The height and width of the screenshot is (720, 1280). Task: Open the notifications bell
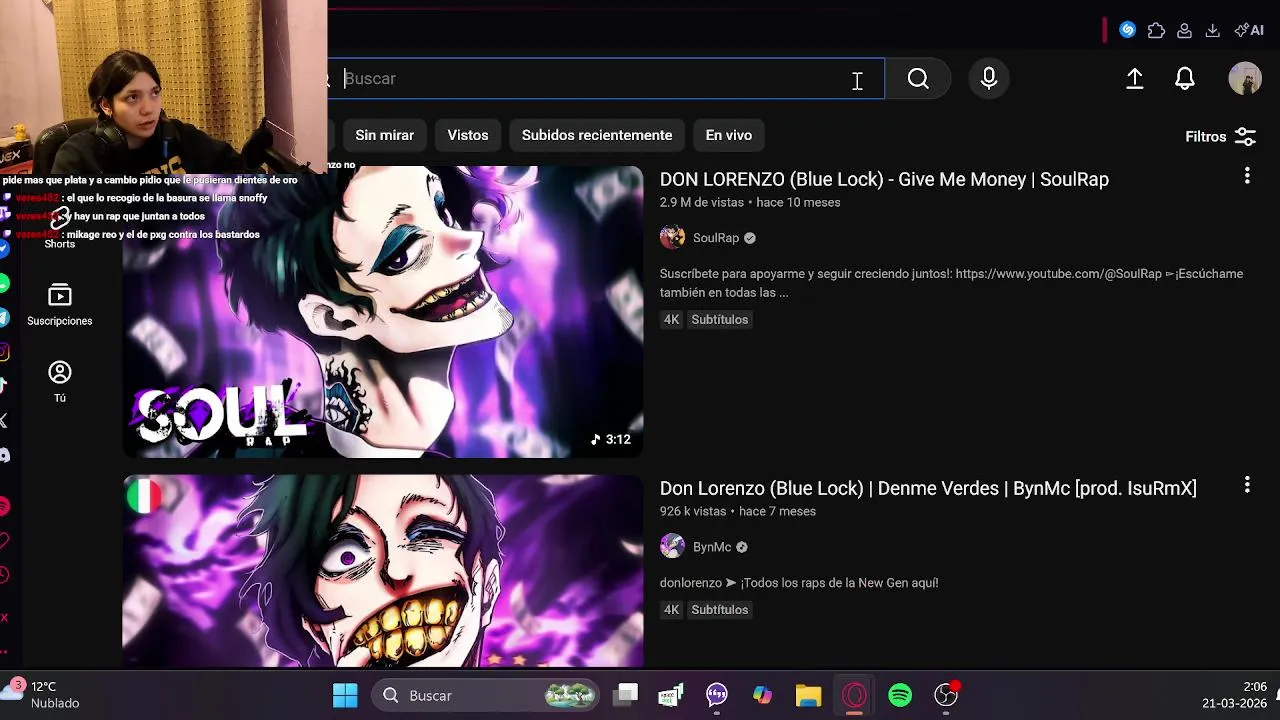pyautogui.click(x=1185, y=79)
